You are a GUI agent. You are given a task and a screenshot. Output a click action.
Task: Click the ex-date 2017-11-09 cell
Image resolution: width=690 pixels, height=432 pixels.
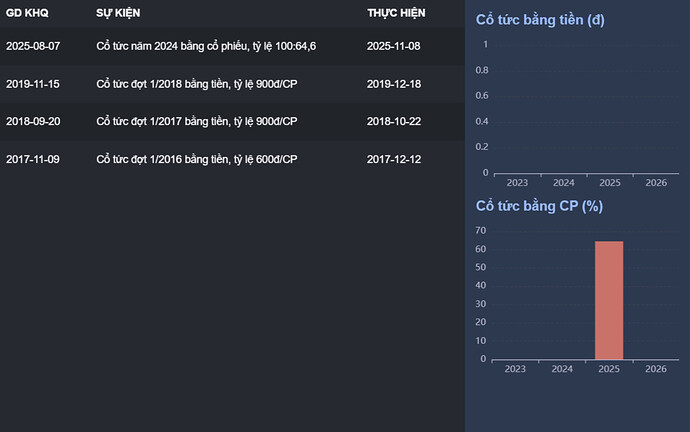point(33,159)
